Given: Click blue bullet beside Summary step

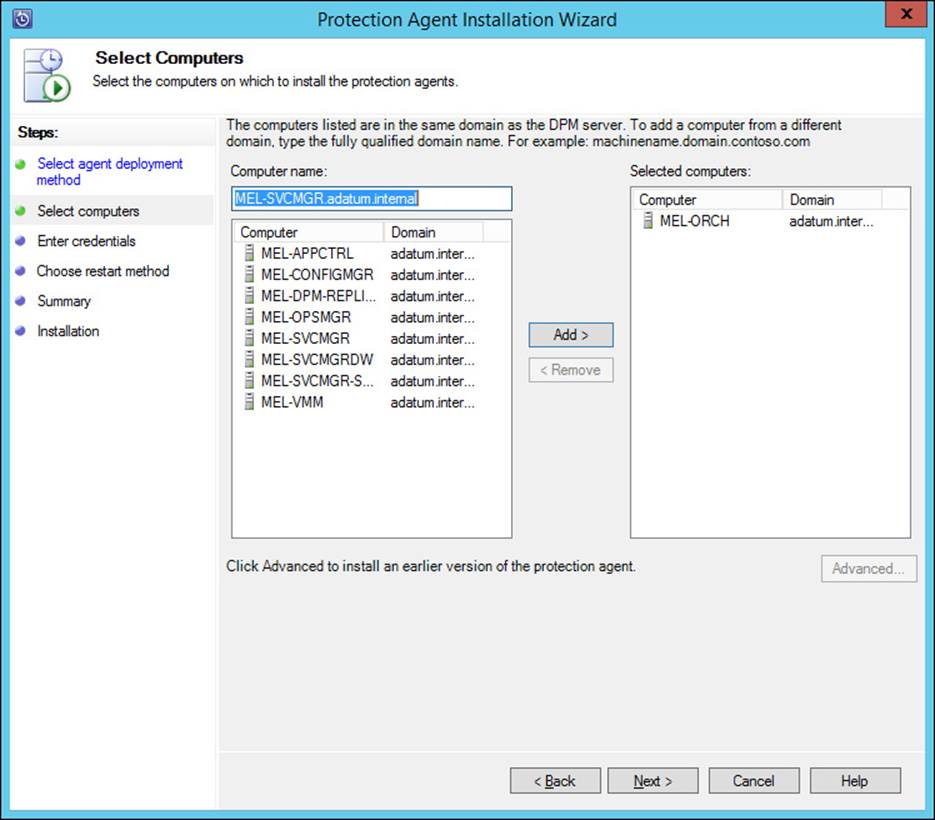Looking at the screenshot, I should point(21,301).
